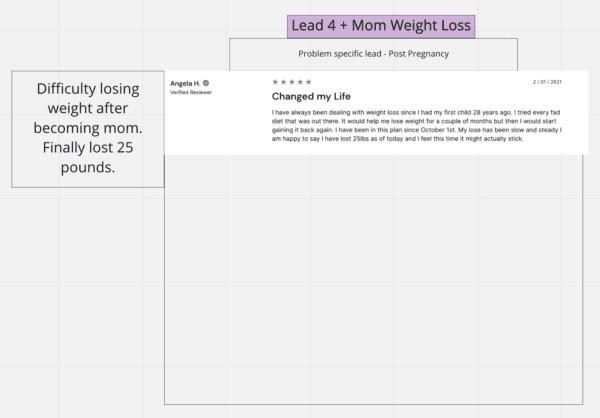Select the large empty frame beneath the review

tap(373, 279)
